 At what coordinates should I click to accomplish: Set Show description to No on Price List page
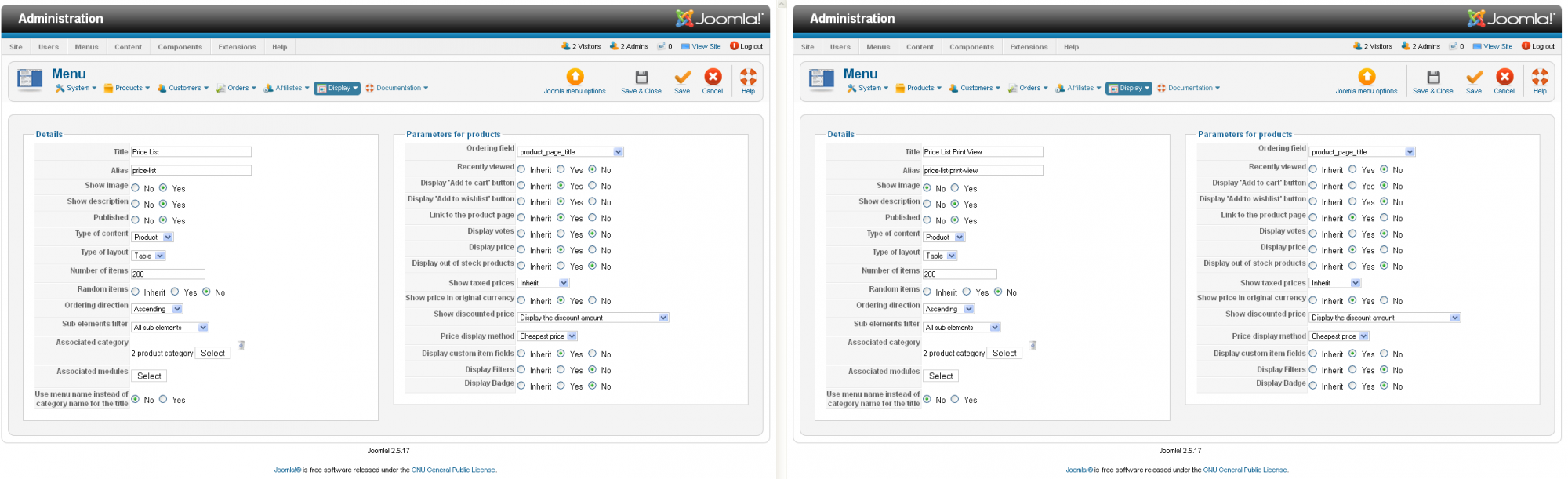pyautogui.click(x=136, y=204)
